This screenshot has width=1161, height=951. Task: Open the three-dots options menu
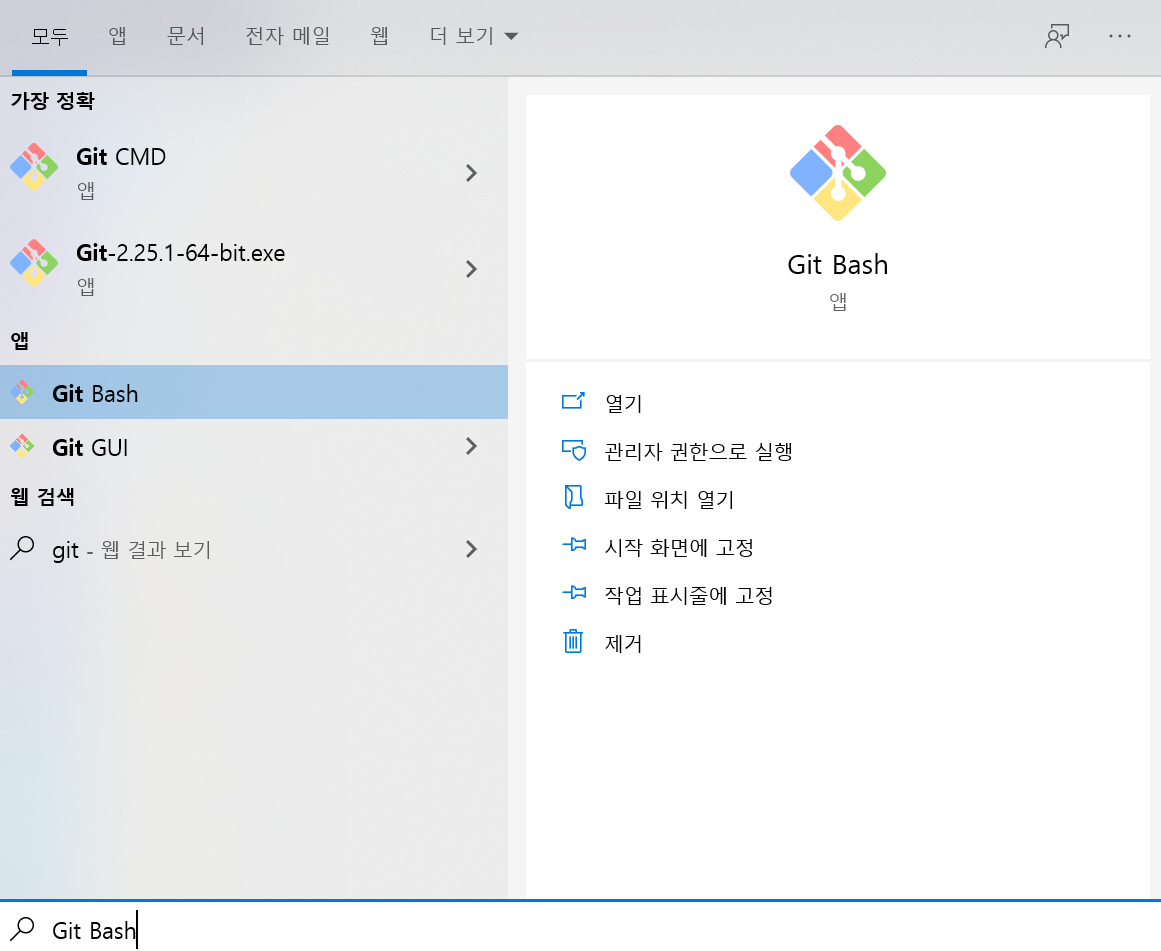pyautogui.click(x=1120, y=36)
